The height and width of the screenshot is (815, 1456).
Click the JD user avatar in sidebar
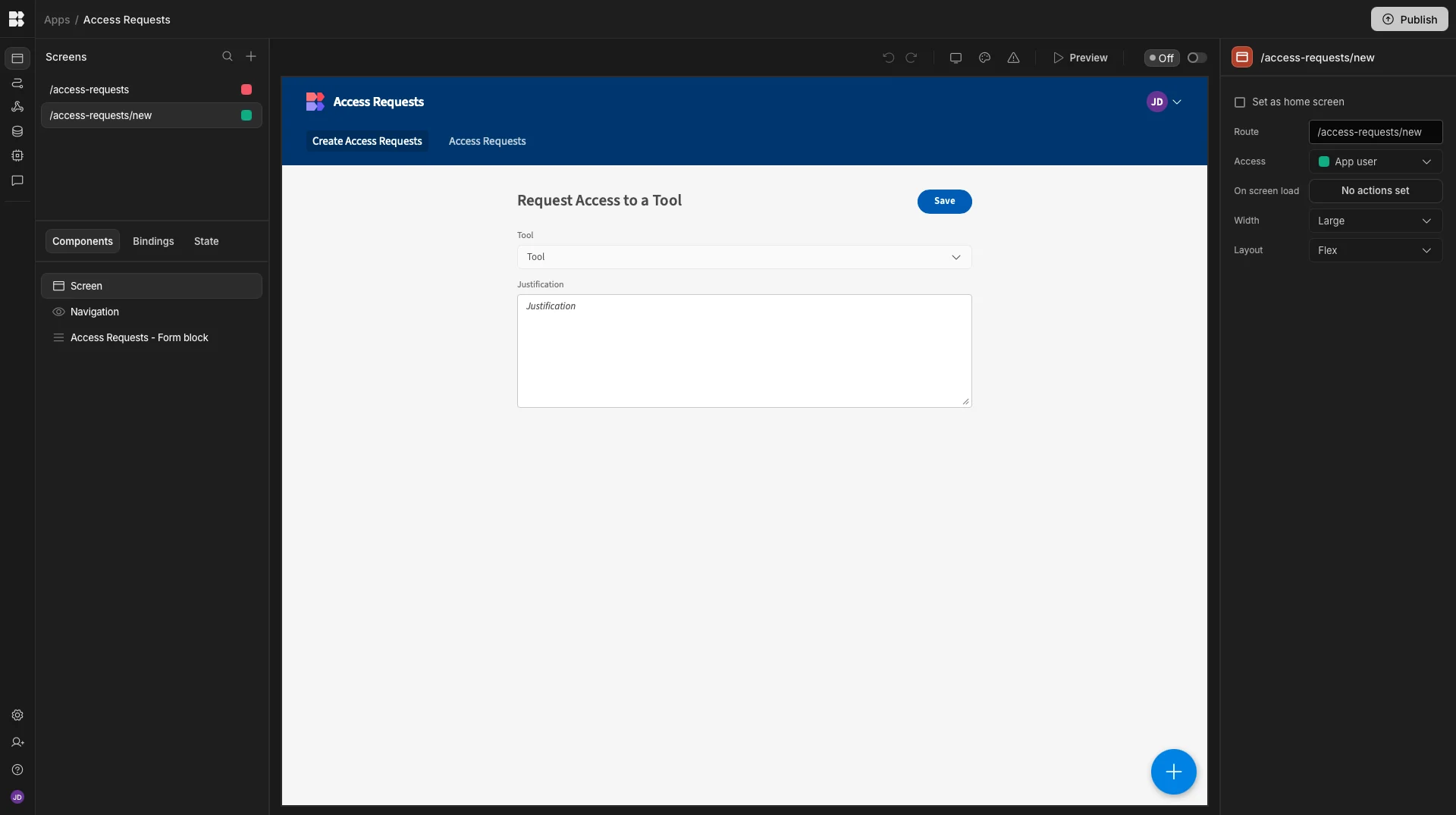coord(17,797)
